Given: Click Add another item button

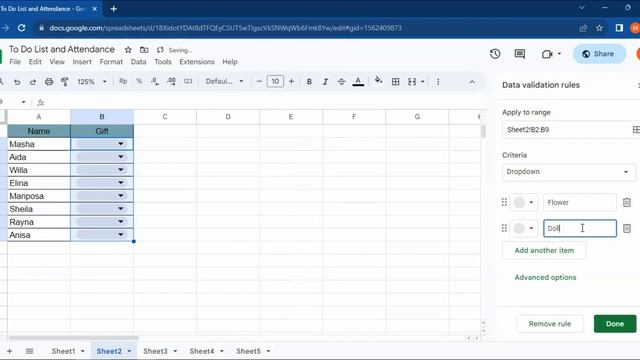Looking at the screenshot, I should click(544, 250).
